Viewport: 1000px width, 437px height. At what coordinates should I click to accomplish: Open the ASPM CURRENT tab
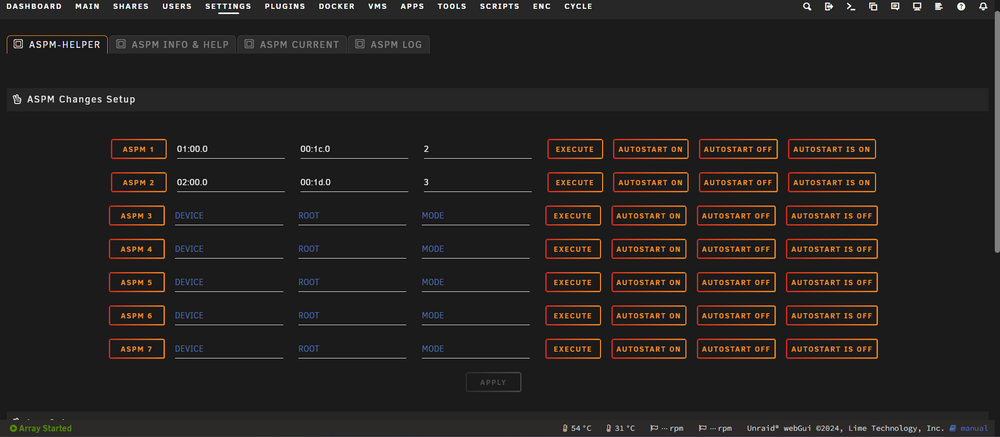[292, 45]
